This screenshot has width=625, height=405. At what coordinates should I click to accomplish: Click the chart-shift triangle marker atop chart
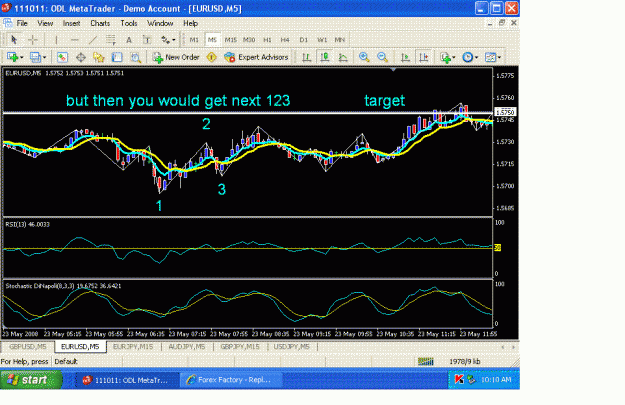pyautogui.click(x=393, y=70)
